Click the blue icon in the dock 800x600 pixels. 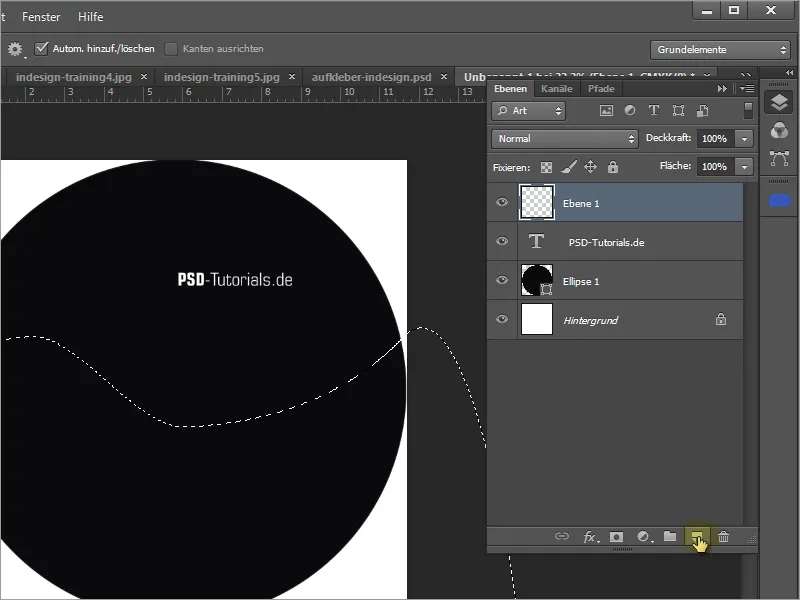click(780, 201)
